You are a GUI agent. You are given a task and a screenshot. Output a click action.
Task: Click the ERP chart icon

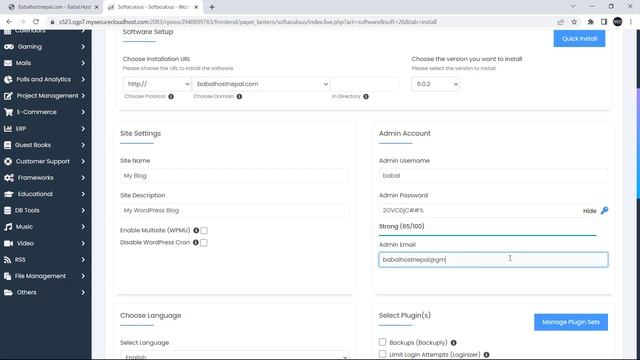click(8, 129)
